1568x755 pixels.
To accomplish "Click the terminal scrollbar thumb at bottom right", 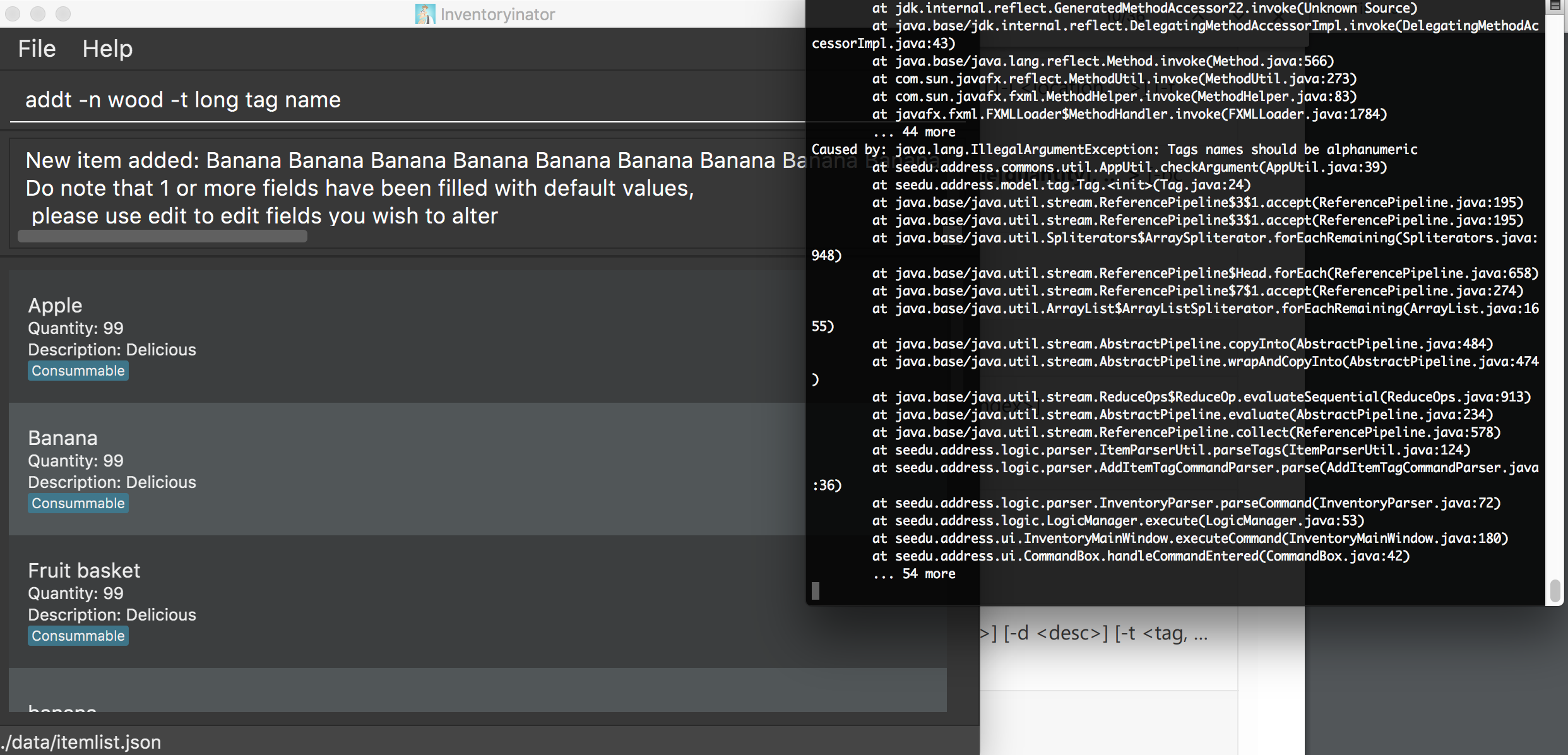I will coord(1555,591).
